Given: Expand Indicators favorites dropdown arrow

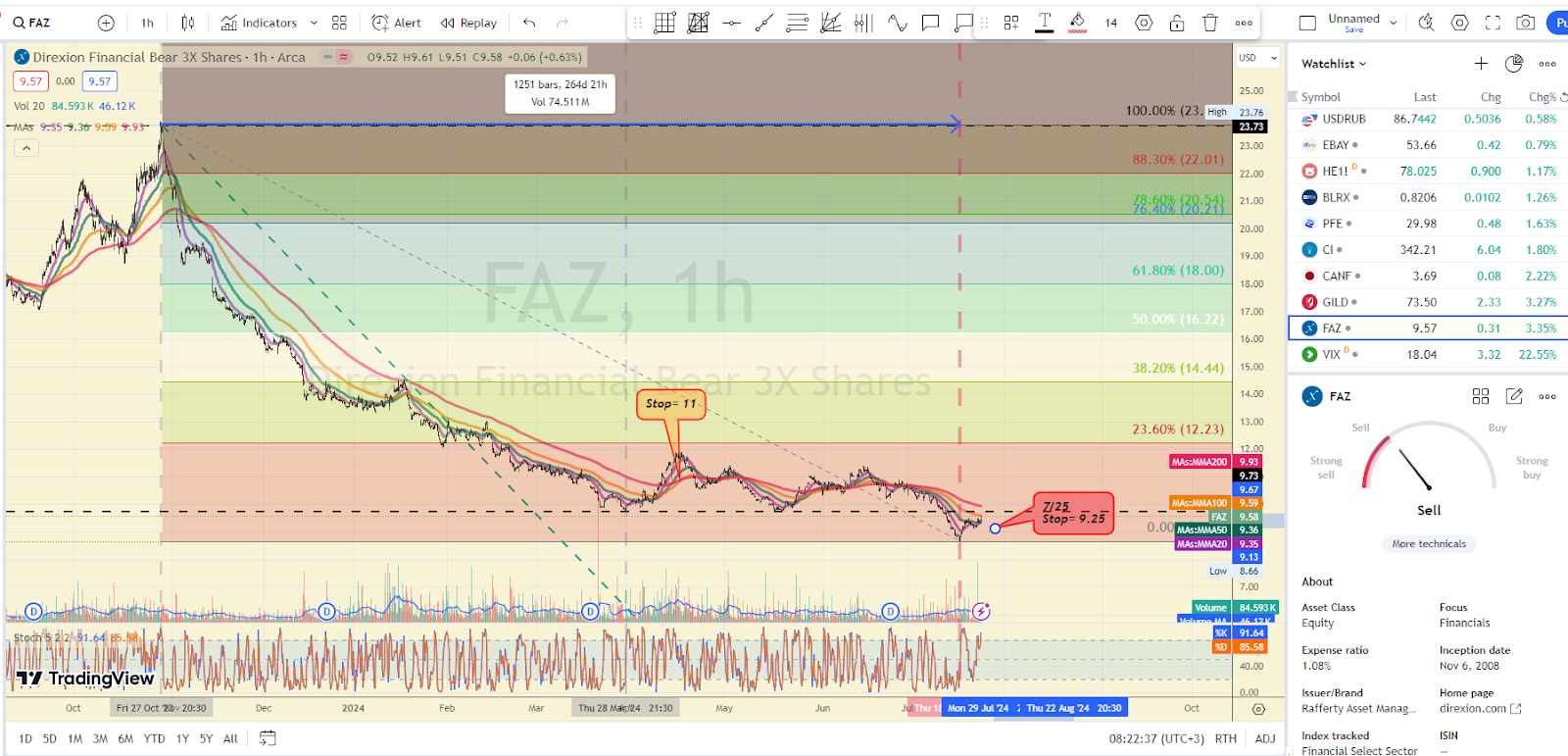Looking at the screenshot, I should 314,23.
